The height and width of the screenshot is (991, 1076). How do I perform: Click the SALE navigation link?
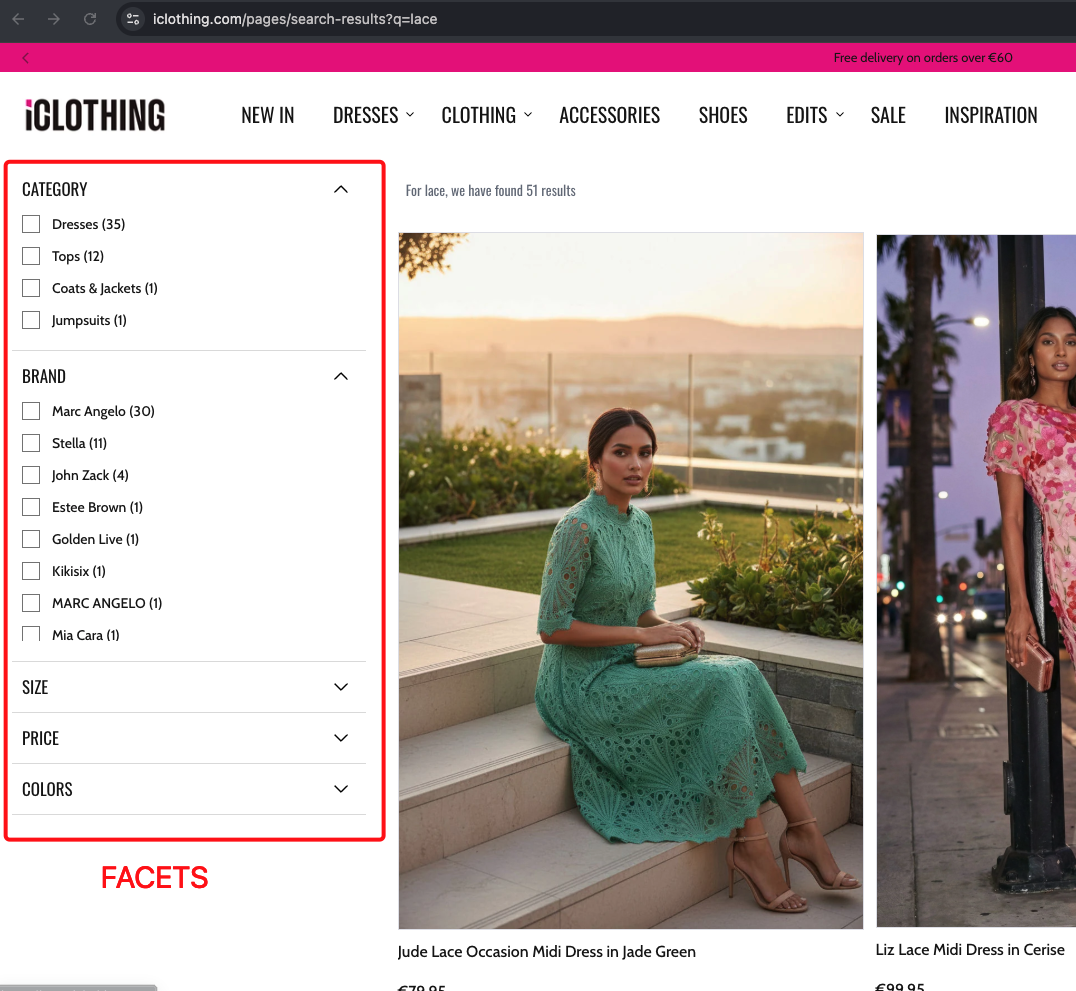[888, 115]
